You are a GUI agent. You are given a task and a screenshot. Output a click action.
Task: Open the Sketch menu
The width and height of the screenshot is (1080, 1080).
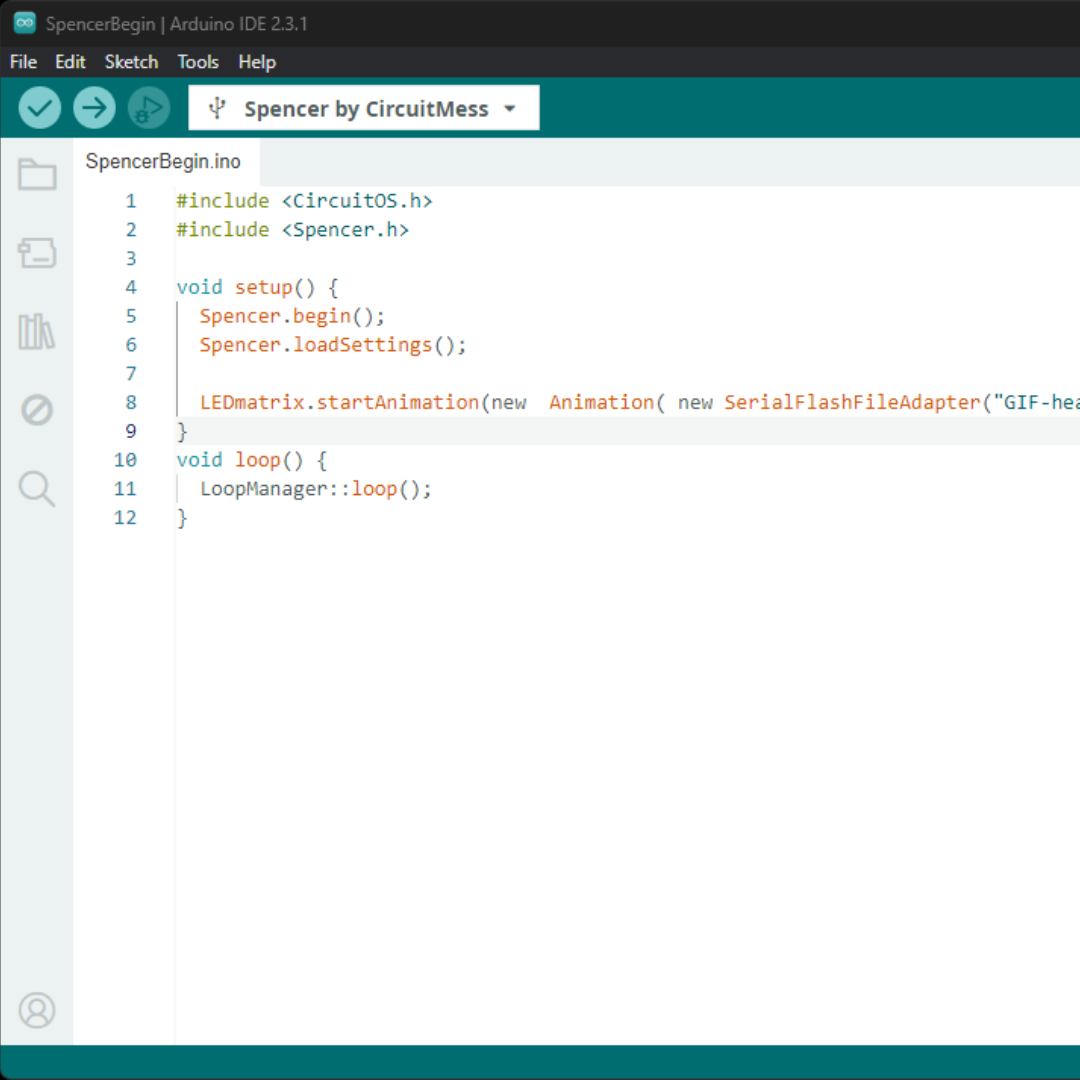pyautogui.click(x=131, y=62)
